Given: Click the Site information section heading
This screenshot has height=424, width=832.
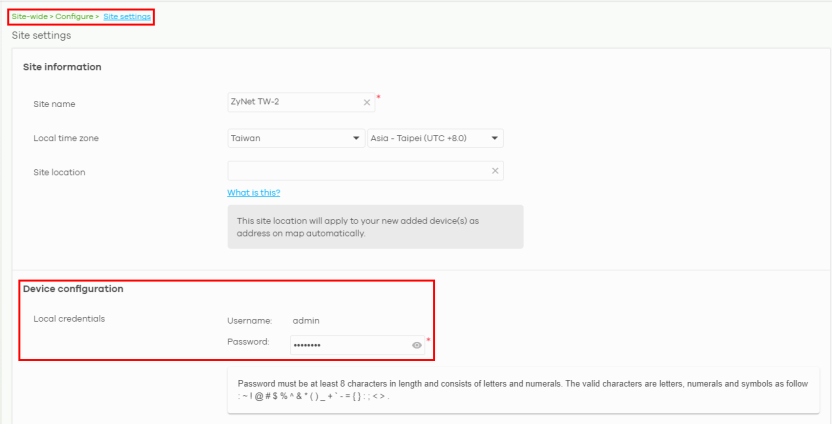Looking at the screenshot, I should click(62, 67).
